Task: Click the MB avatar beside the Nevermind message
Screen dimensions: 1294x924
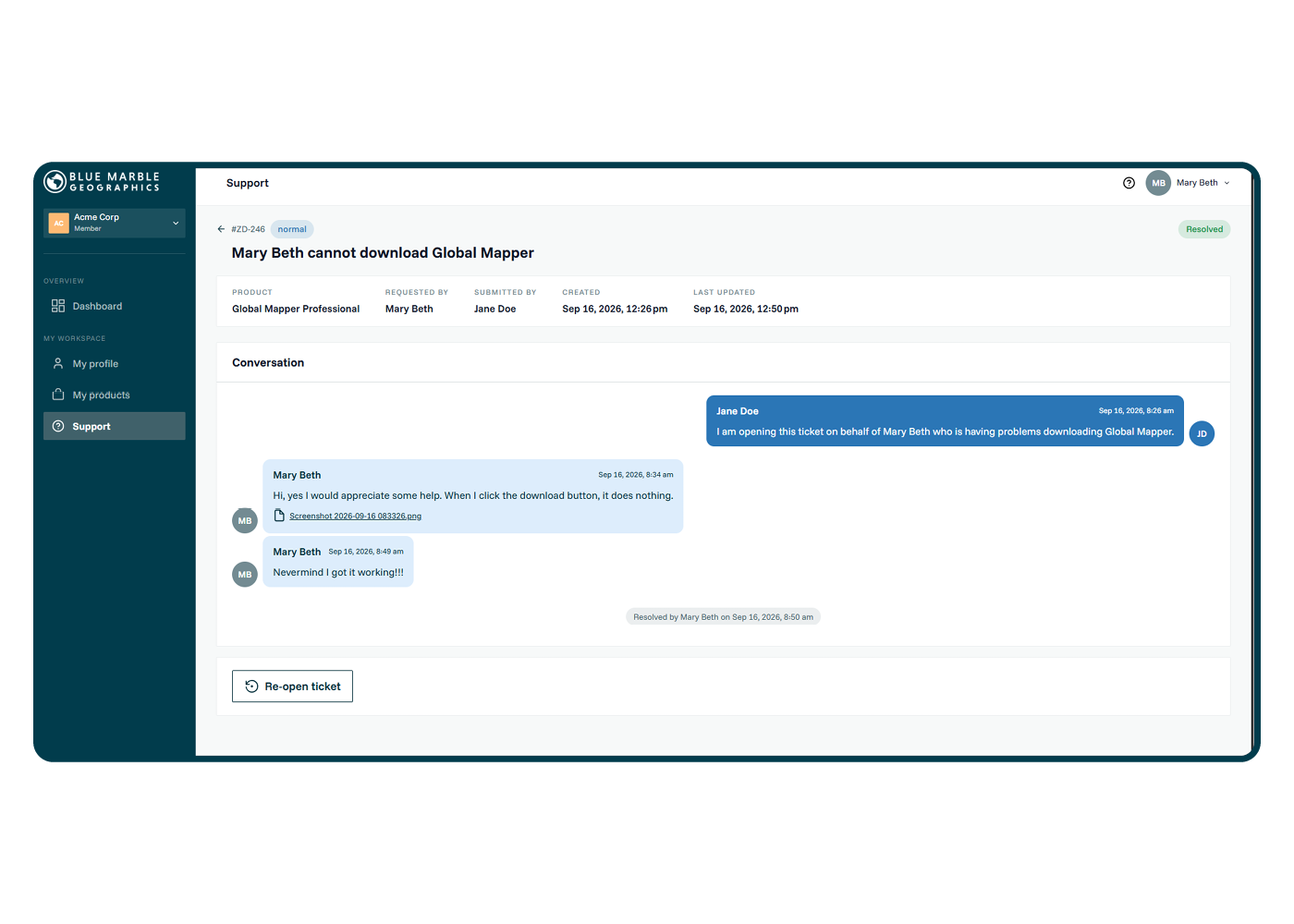Action: (x=245, y=575)
